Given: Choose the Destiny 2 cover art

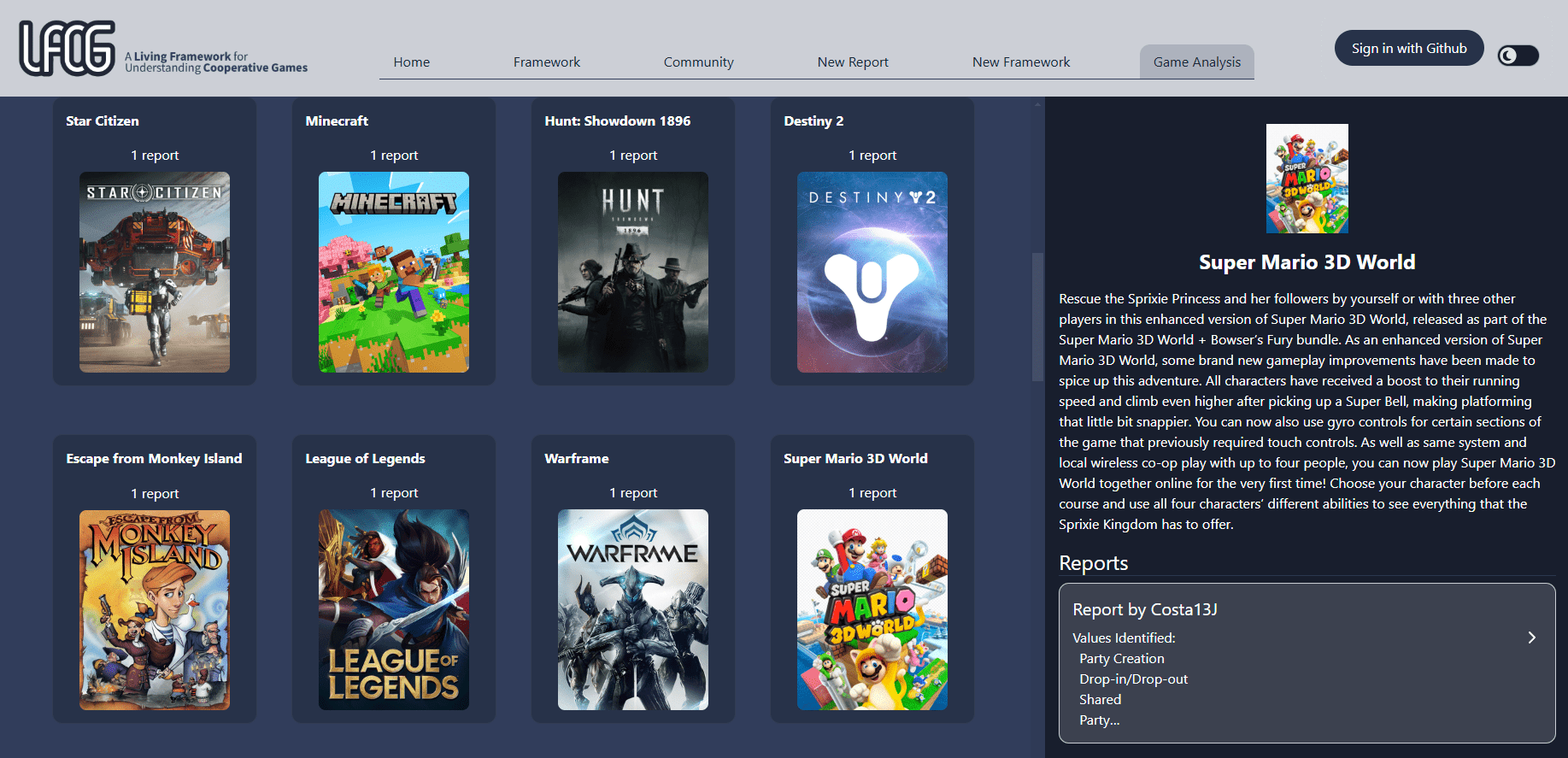Looking at the screenshot, I should tap(872, 272).
